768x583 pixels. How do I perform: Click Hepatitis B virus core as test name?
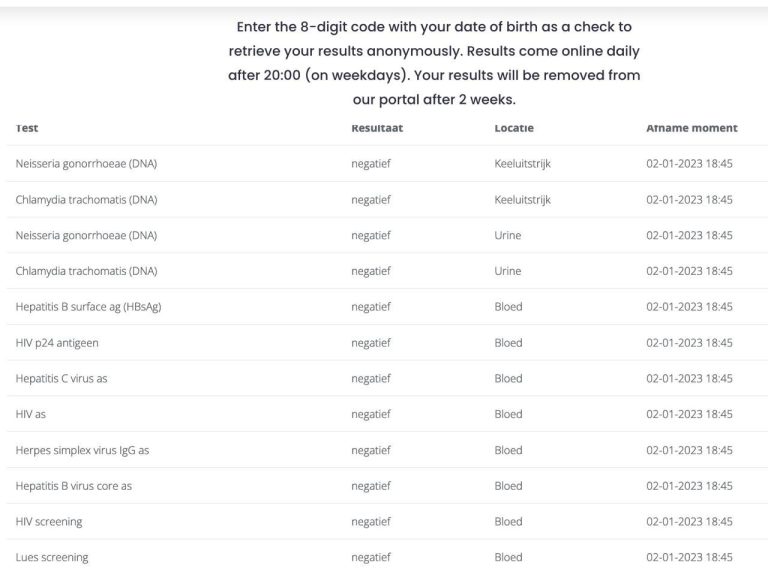click(73, 486)
